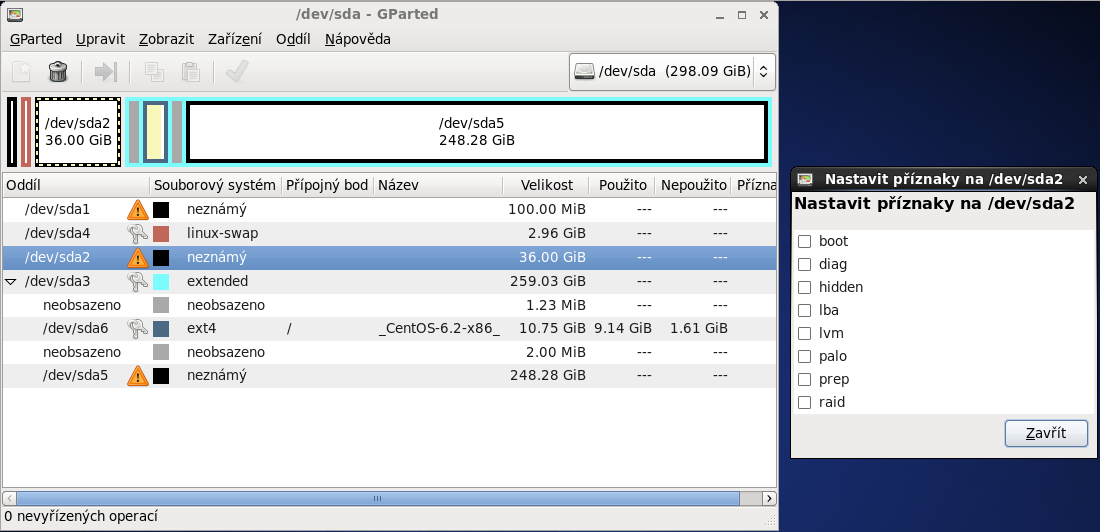Click the Resize/Move arrow toolbar icon

107,72
